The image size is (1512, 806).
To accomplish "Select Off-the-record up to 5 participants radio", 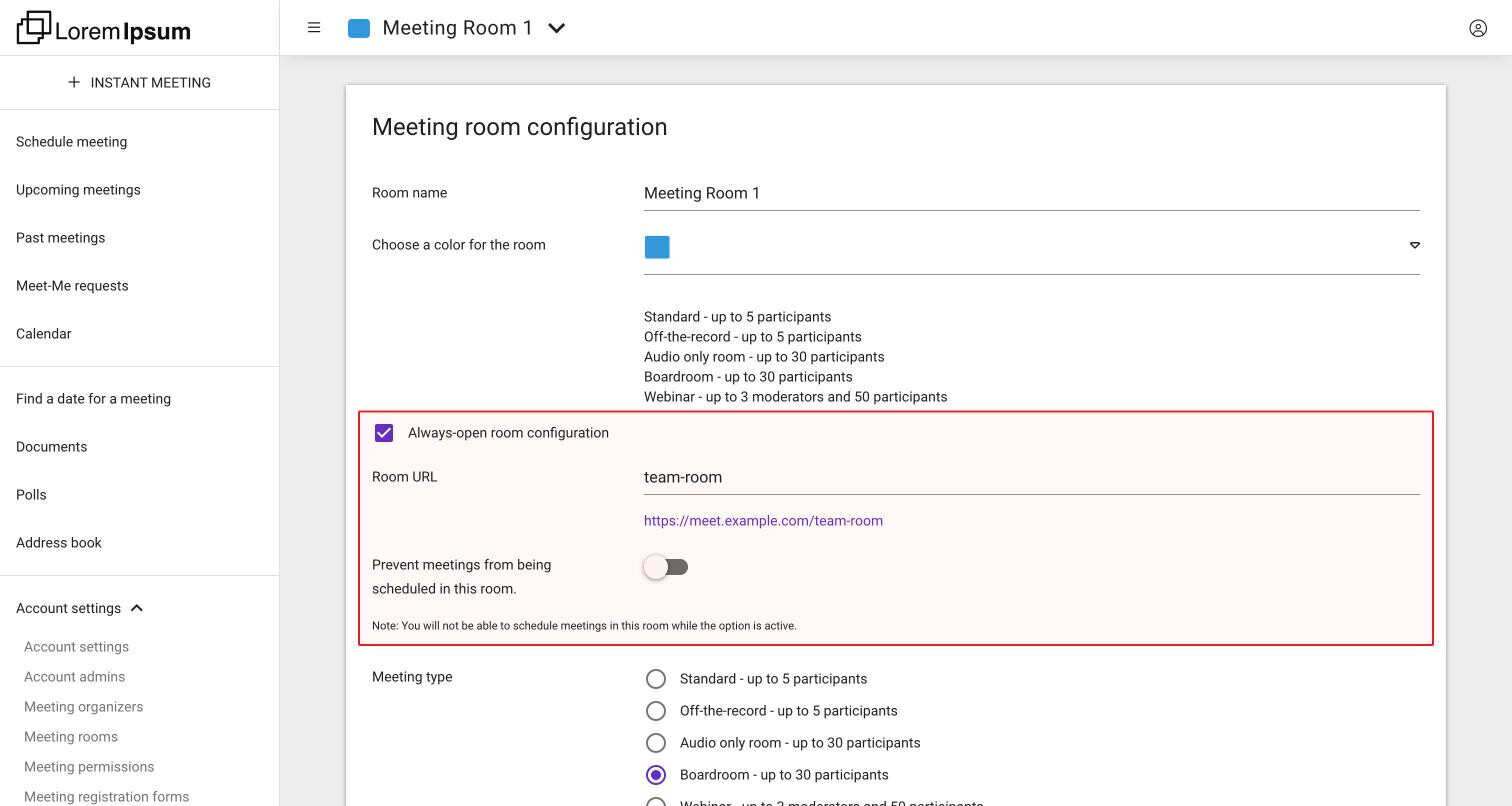I will point(656,711).
